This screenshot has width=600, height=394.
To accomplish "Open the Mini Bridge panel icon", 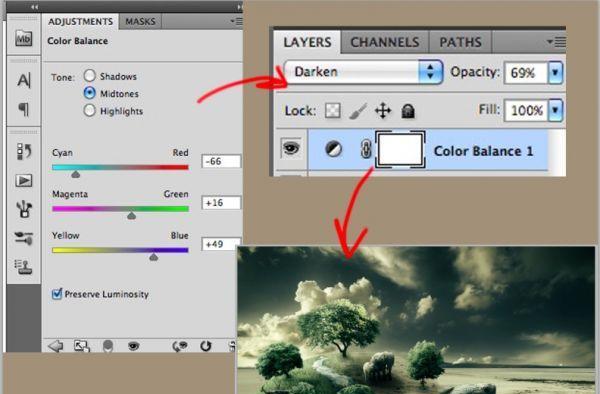I will (x=23, y=38).
